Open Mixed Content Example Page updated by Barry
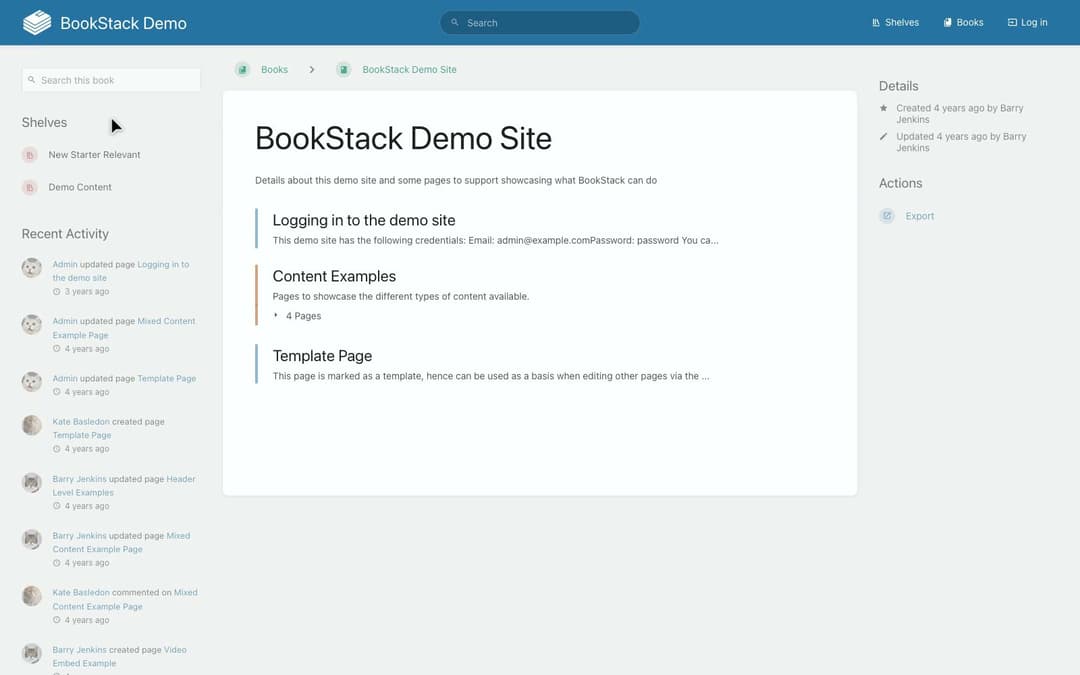This screenshot has width=1080, height=675. pyautogui.click(x=121, y=543)
